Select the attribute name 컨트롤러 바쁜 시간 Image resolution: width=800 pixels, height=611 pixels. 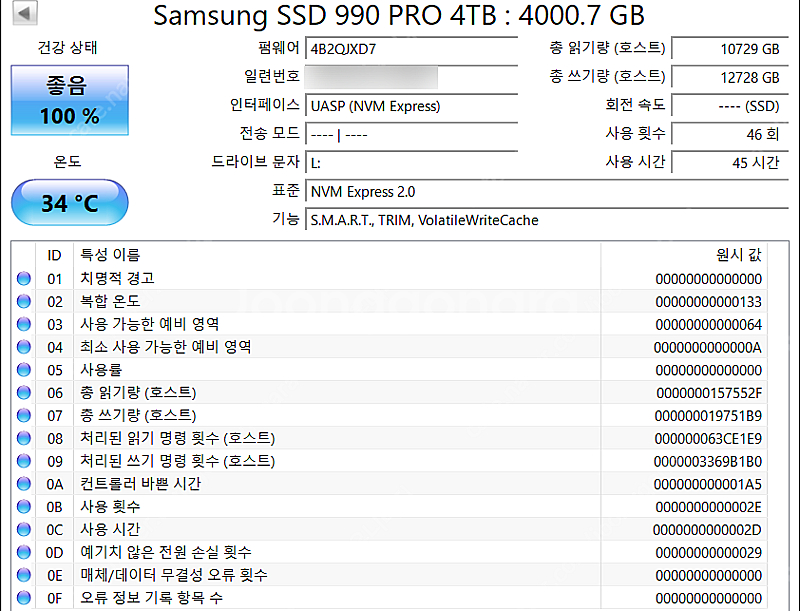[x=140, y=484]
